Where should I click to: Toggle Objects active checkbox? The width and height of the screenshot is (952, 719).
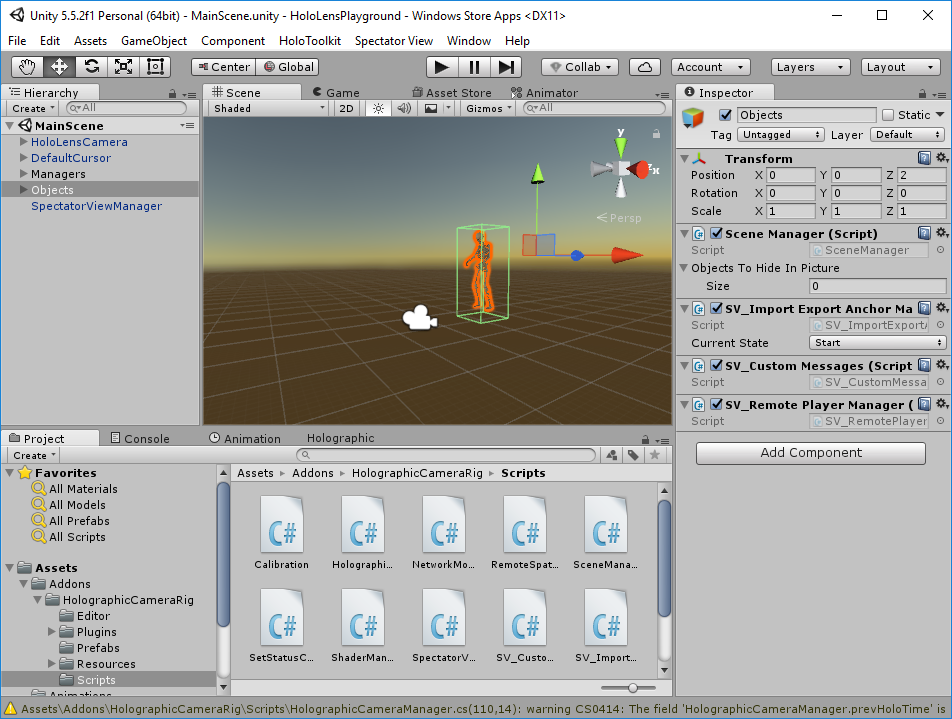click(725, 115)
